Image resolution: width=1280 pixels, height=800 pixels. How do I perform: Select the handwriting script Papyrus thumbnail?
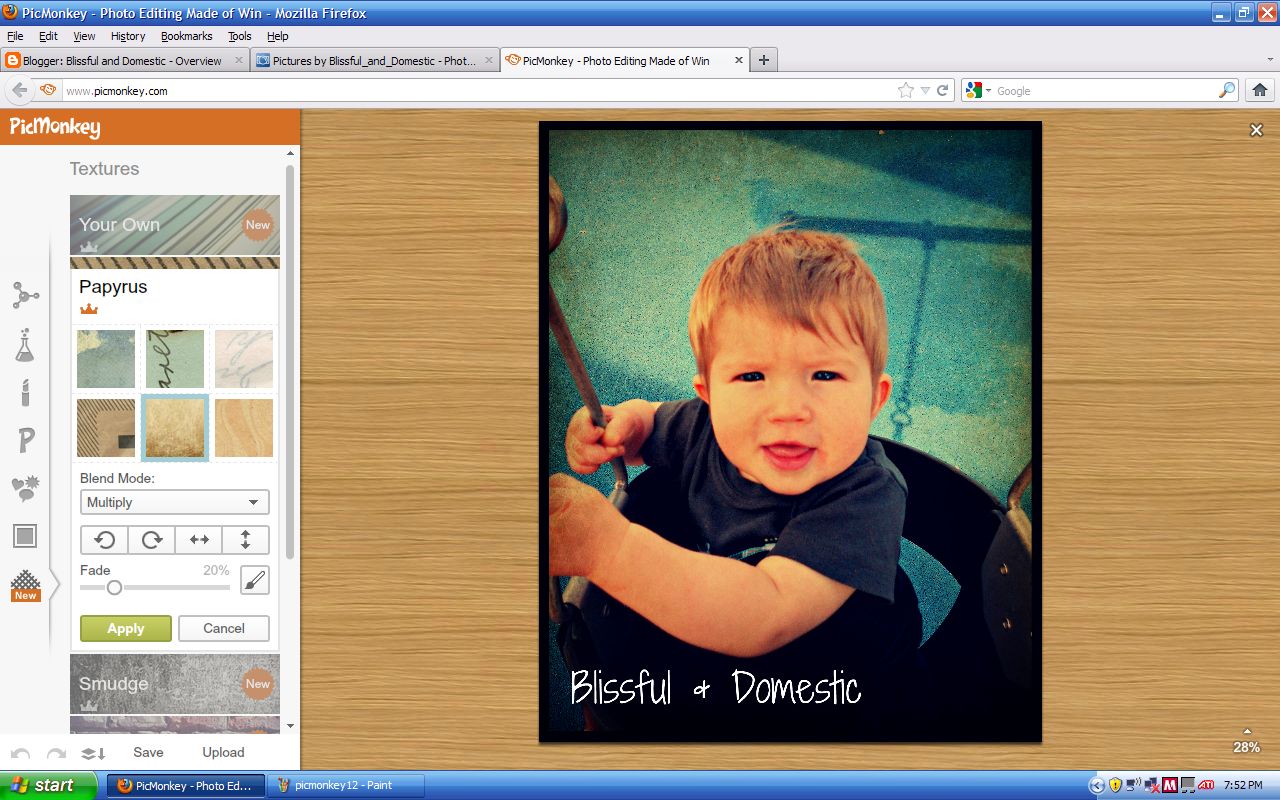point(175,359)
